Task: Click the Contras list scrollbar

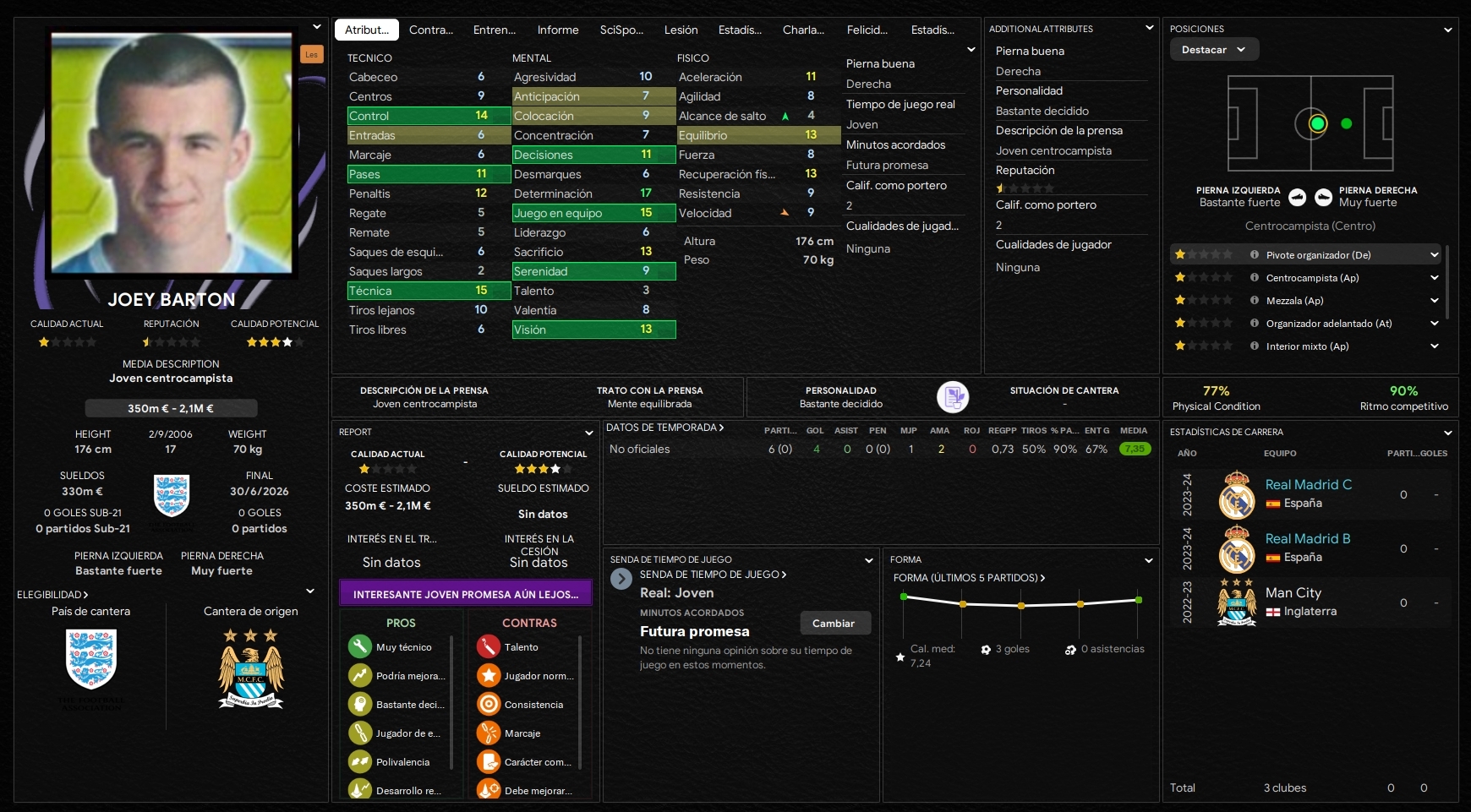Action: 581,703
